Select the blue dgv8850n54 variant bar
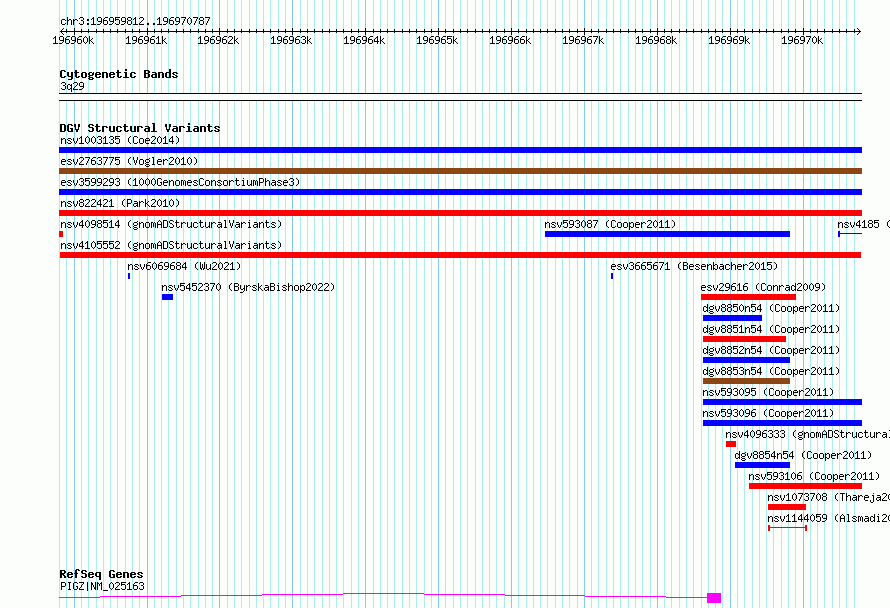Screen dimensions: 890x608 (732, 318)
